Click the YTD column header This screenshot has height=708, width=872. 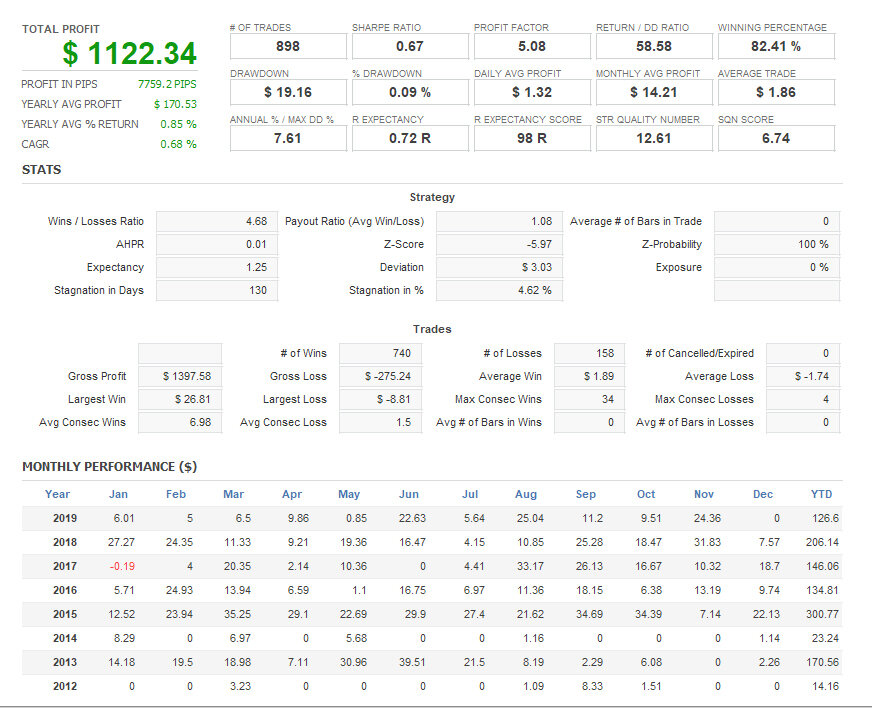click(821, 494)
